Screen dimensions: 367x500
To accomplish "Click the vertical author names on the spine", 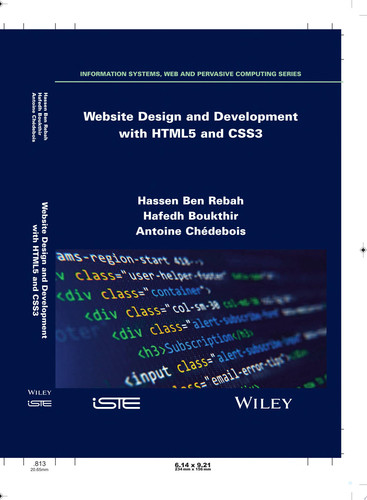I will coord(40,117).
